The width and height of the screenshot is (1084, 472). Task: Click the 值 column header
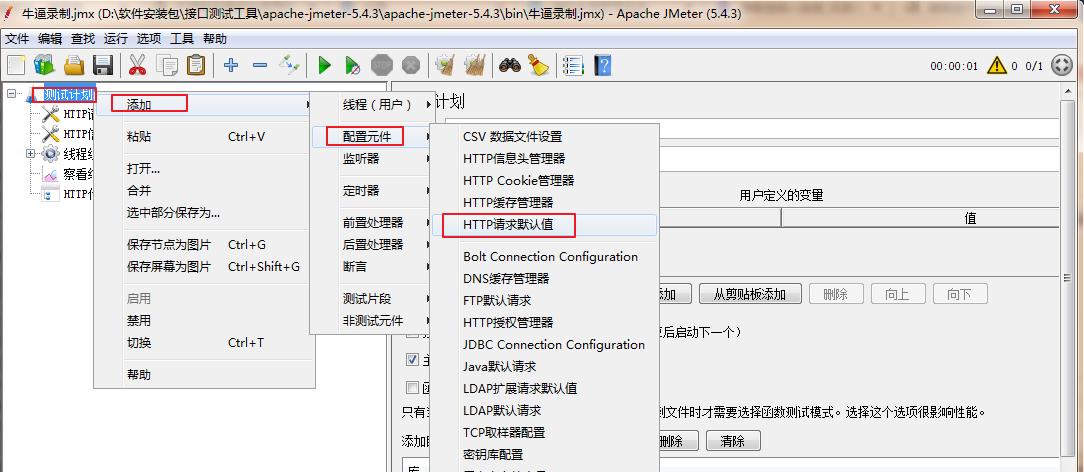(969, 218)
